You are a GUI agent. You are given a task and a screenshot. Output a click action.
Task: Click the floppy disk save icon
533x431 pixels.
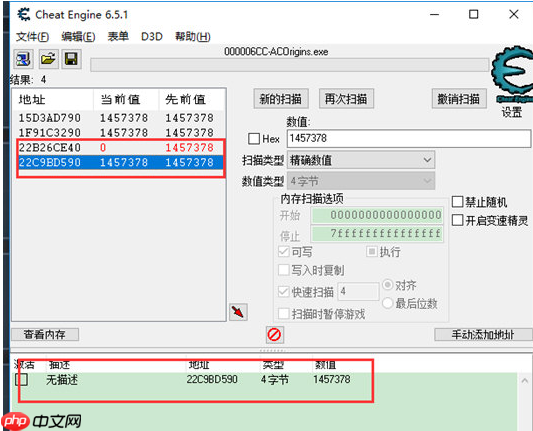pyautogui.click(x=71, y=59)
